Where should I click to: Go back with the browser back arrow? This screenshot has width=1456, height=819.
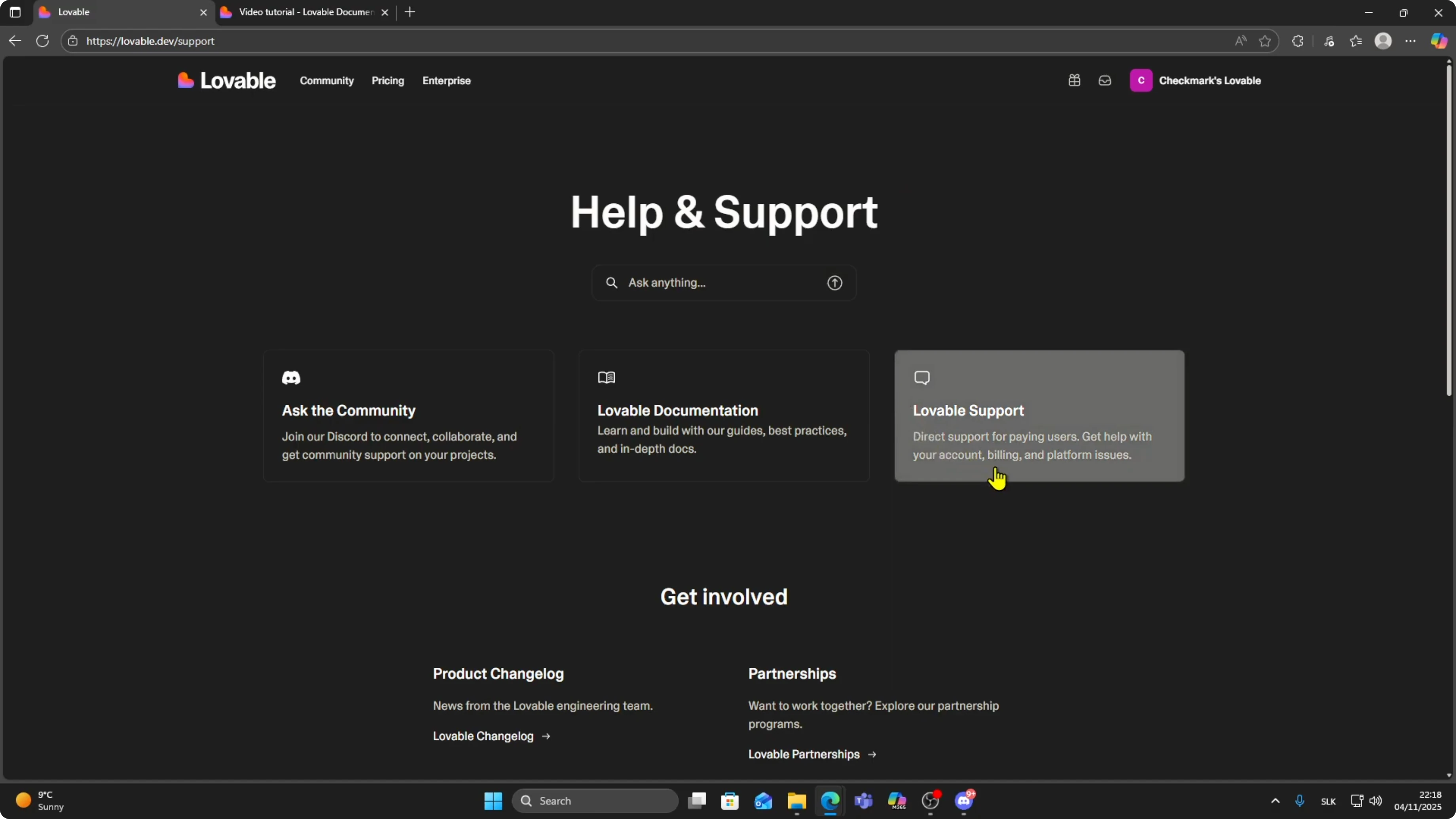pyautogui.click(x=15, y=41)
